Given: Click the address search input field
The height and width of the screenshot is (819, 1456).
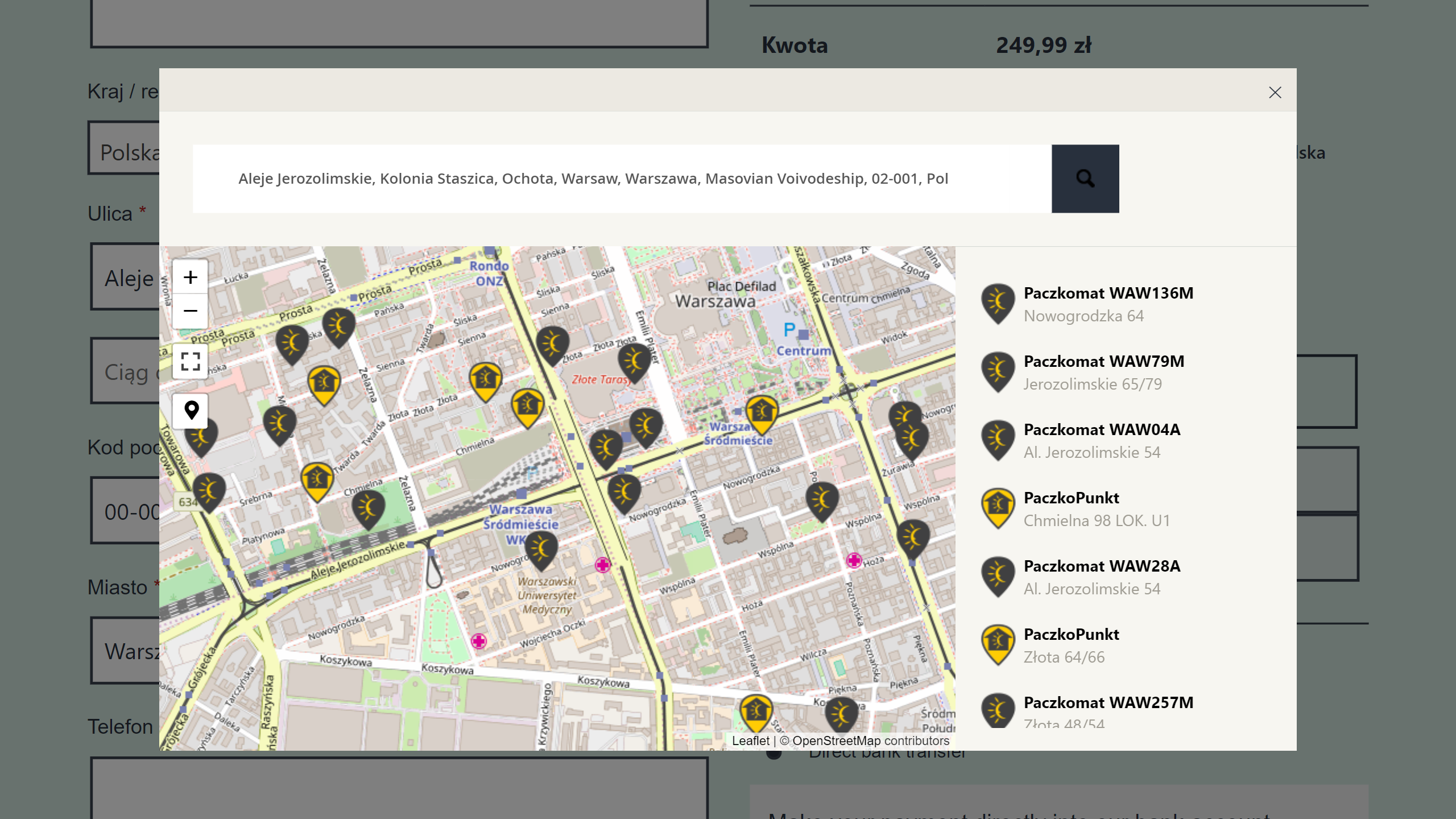Looking at the screenshot, I should tap(622, 179).
